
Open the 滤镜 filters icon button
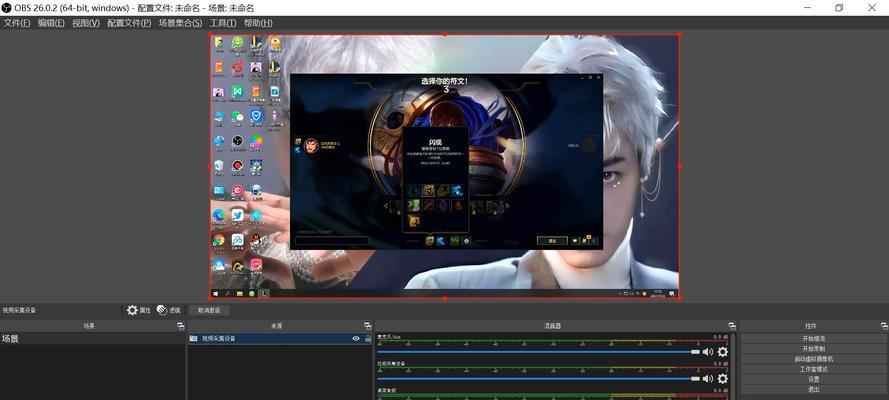click(168, 310)
